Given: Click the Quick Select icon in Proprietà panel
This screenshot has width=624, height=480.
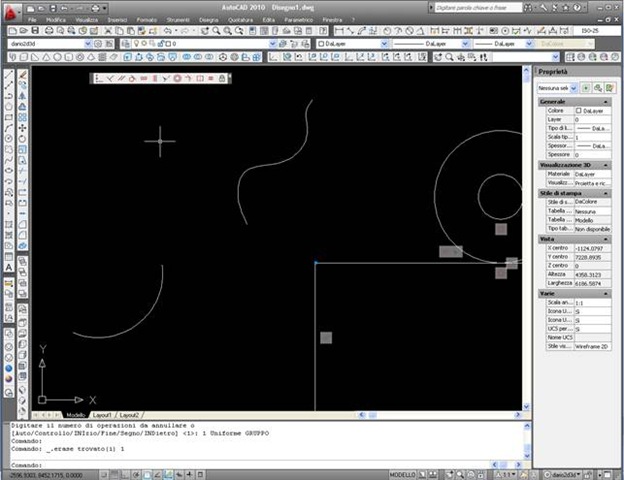Looking at the screenshot, I should pos(609,88).
